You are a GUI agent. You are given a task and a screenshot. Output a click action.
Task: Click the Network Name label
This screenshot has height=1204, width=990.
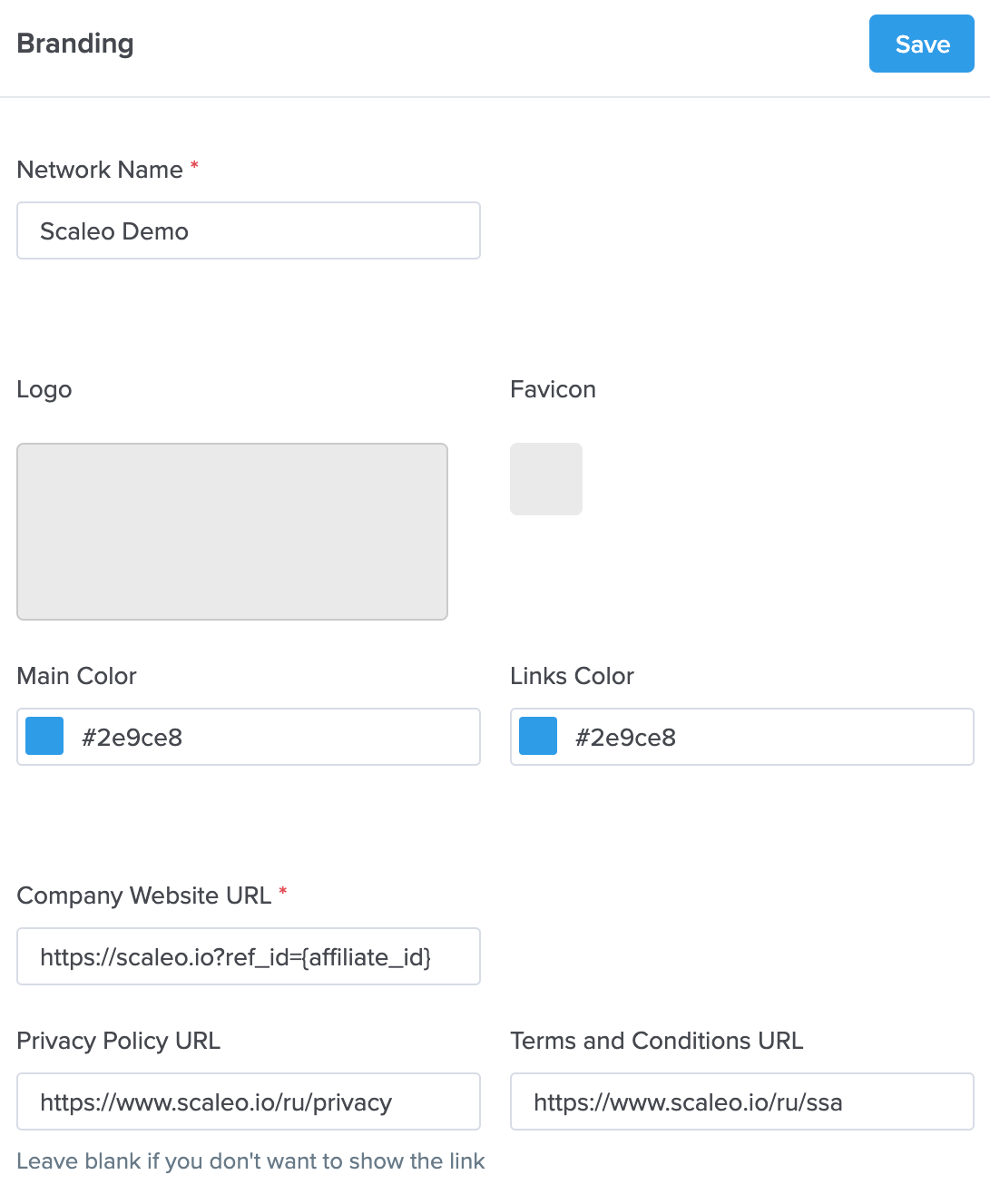(x=100, y=170)
